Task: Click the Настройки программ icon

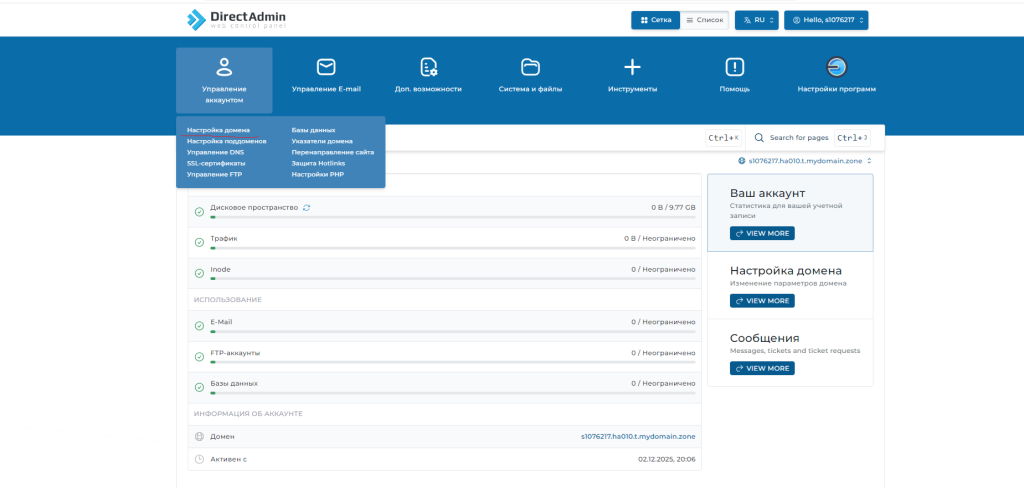Action: 837,67
